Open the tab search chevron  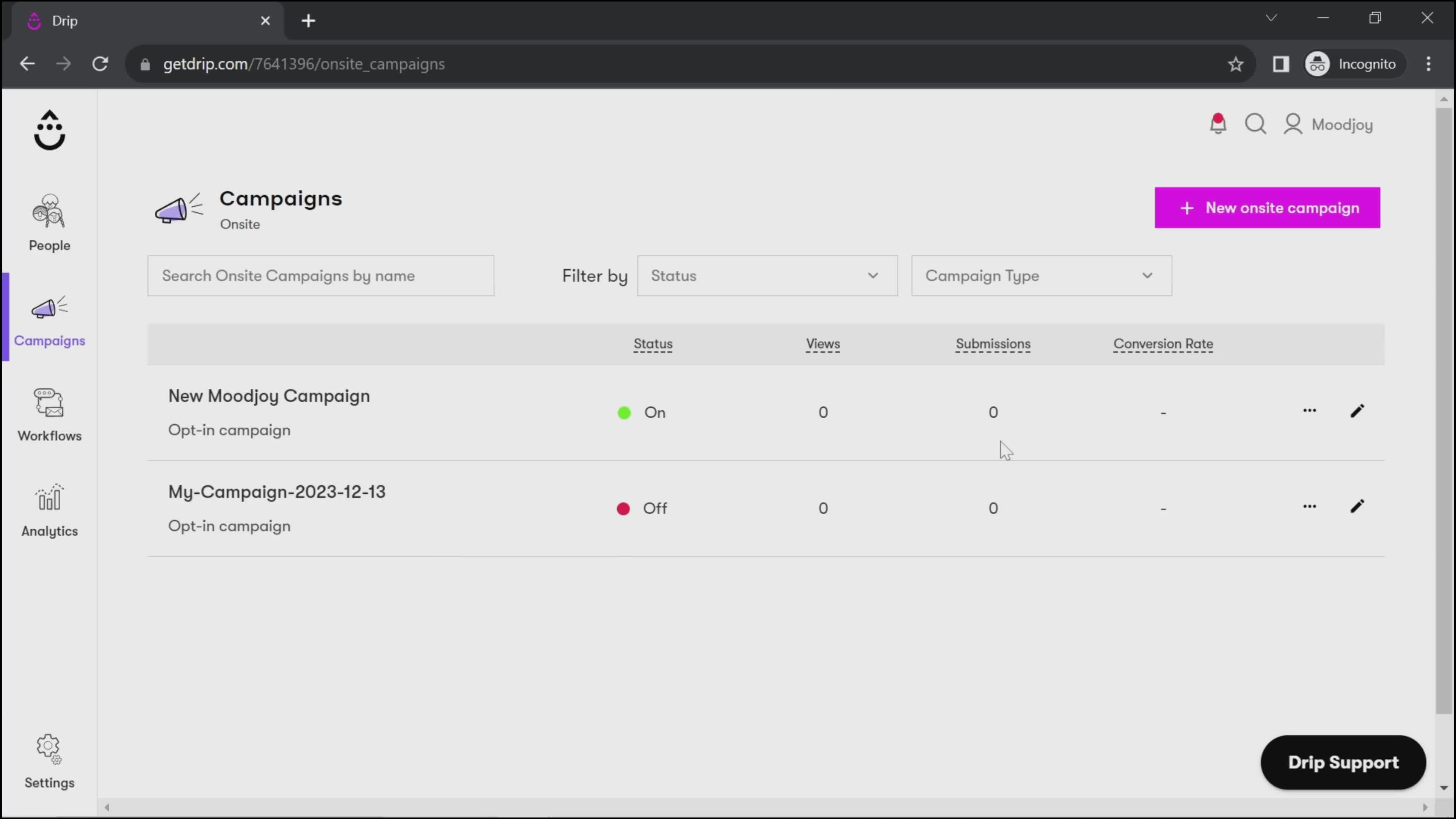coord(1271,18)
